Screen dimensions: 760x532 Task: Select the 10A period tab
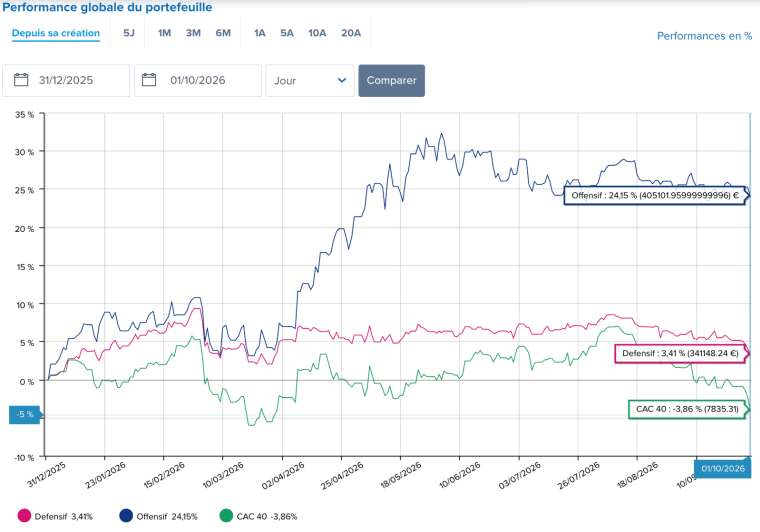tap(317, 33)
